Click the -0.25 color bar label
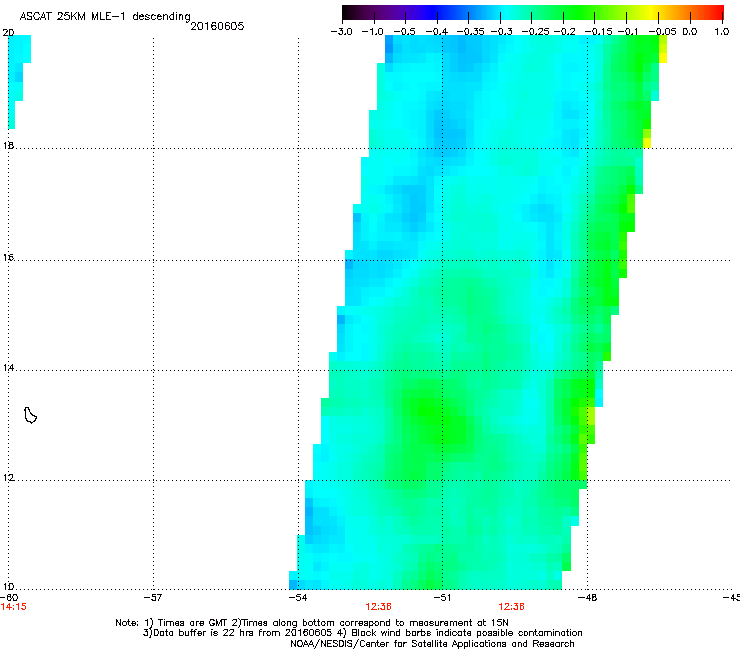740x650 pixels. click(x=536, y=32)
